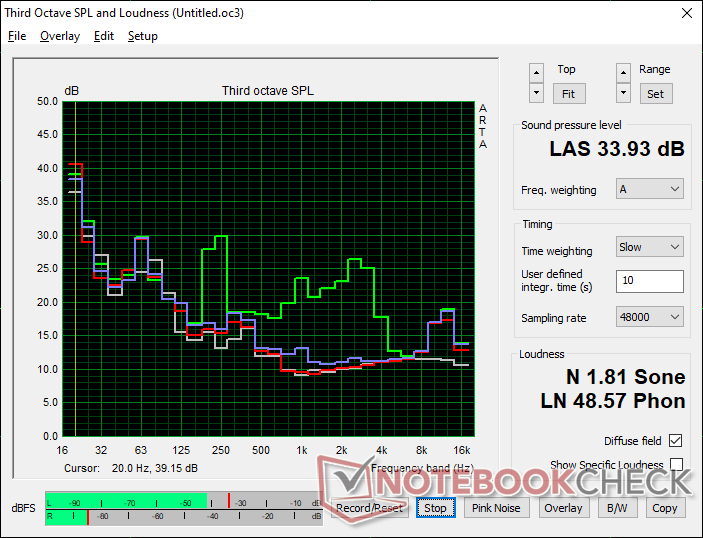Click the Top down arrow
The image size is (703, 538).
[536, 93]
